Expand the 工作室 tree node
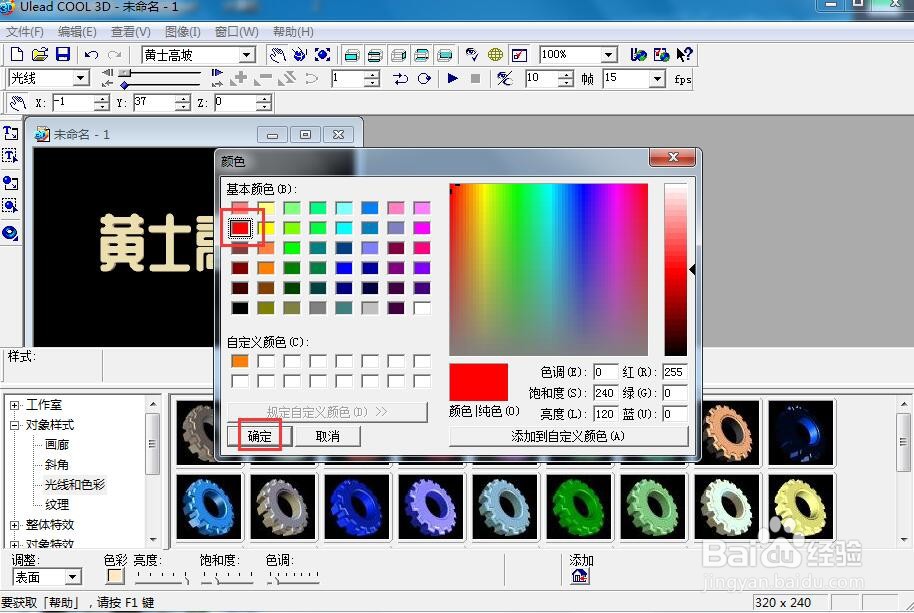The height and width of the screenshot is (613, 914). 15,405
